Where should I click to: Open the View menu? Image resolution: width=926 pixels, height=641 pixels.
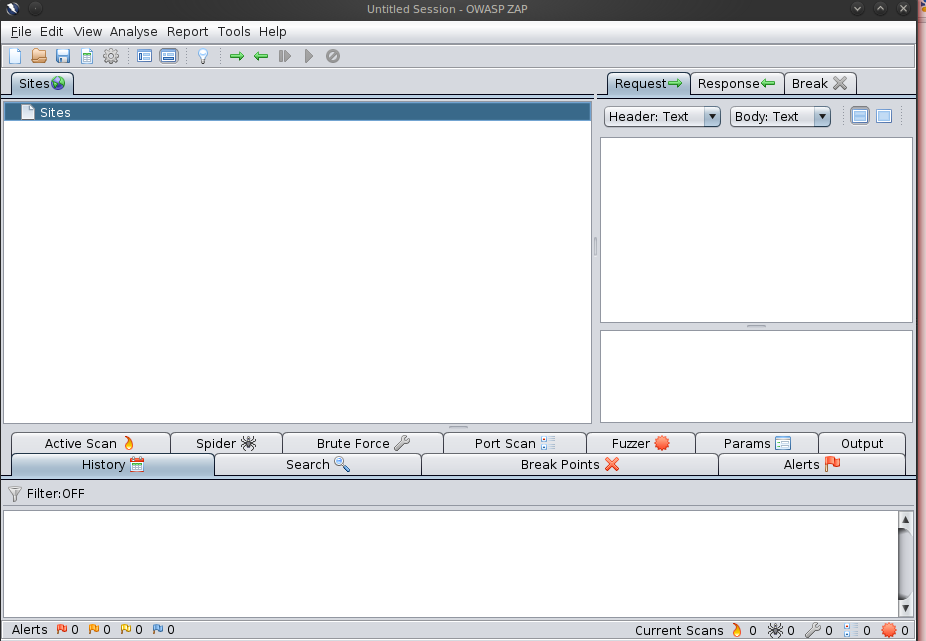click(87, 31)
